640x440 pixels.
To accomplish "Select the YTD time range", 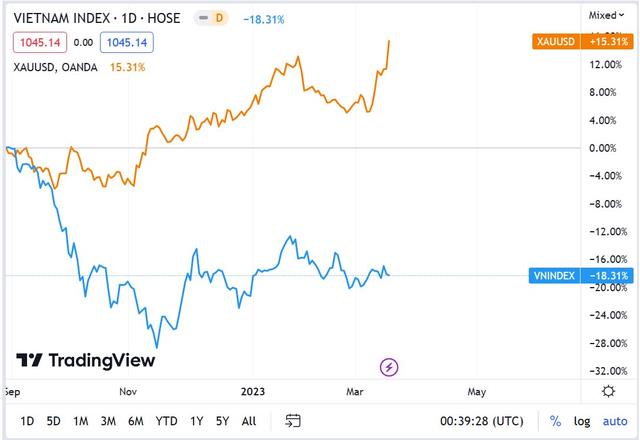I will pos(167,420).
